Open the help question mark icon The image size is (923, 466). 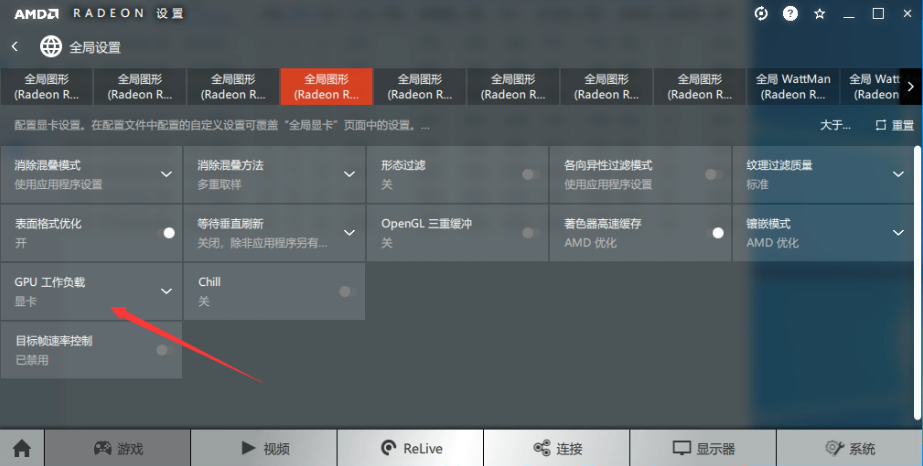(790, 14)
